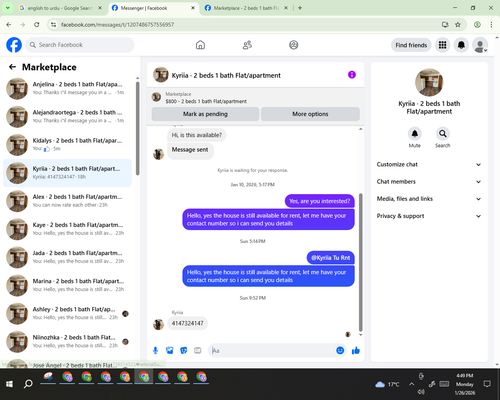500x400 pixels.
Task: Open the notifications bell in the header
Action: tap(461, 45)
